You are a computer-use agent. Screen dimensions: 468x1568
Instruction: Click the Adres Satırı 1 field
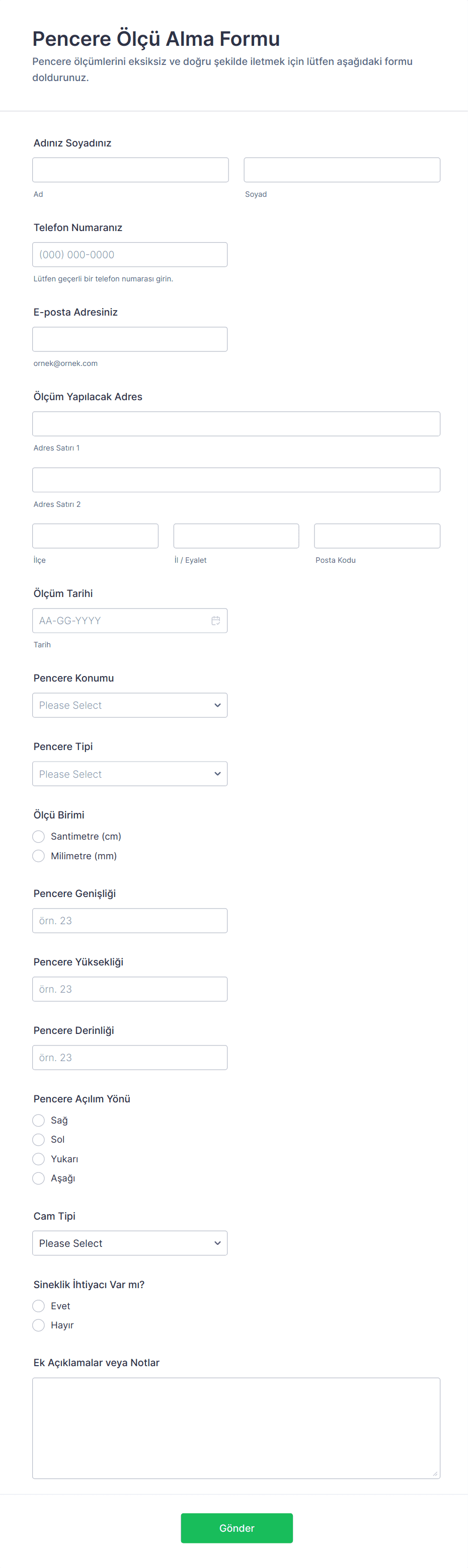(236, 424)
